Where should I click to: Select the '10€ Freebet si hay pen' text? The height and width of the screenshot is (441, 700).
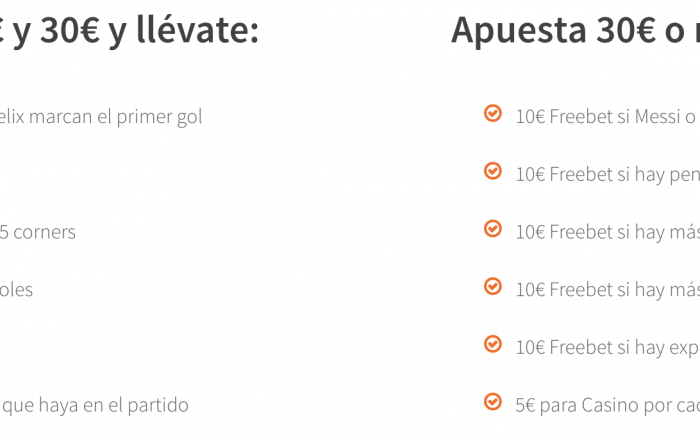(608, 175)
